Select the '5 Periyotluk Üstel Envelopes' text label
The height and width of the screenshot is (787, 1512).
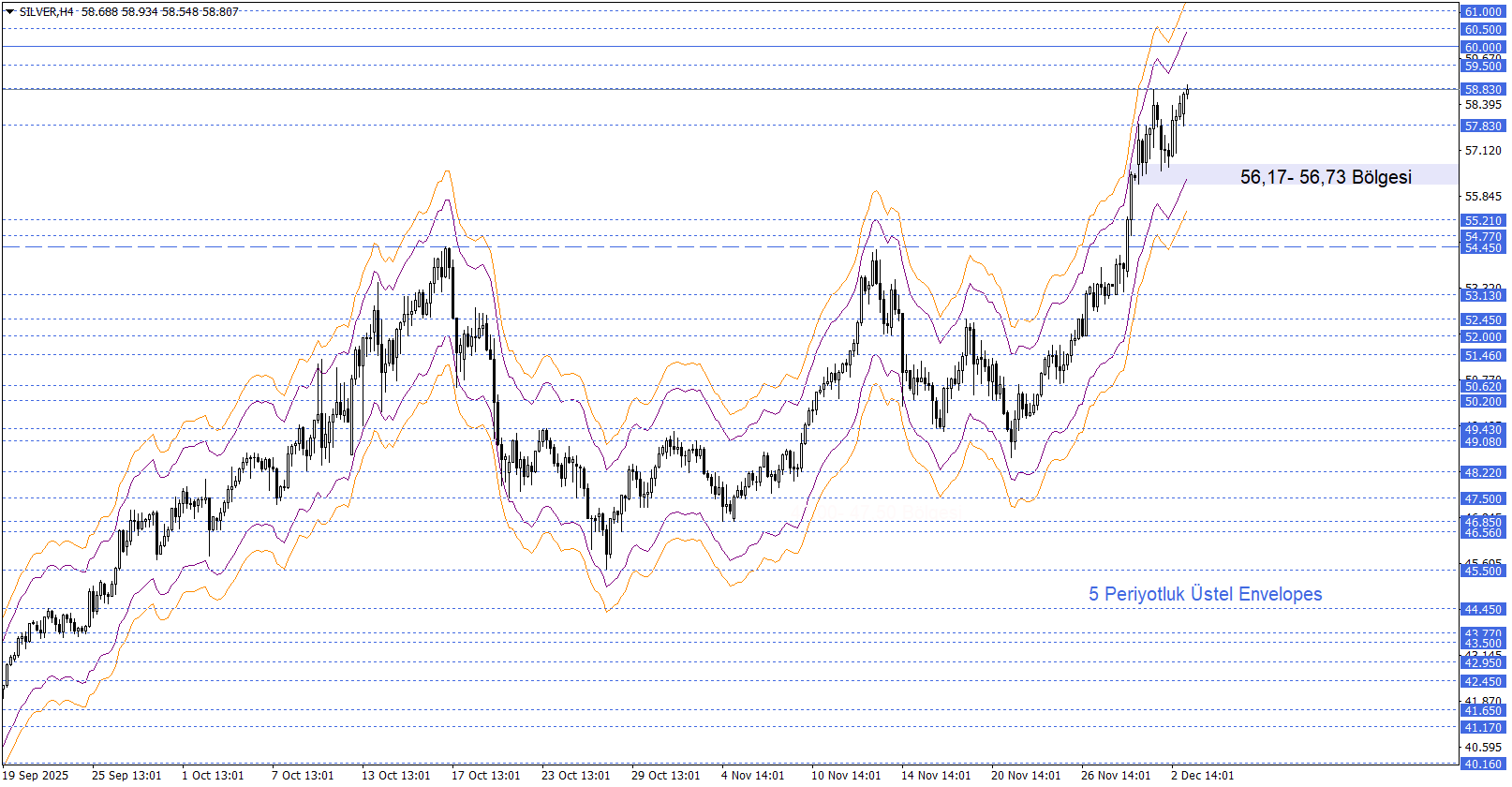(1205, 594)
